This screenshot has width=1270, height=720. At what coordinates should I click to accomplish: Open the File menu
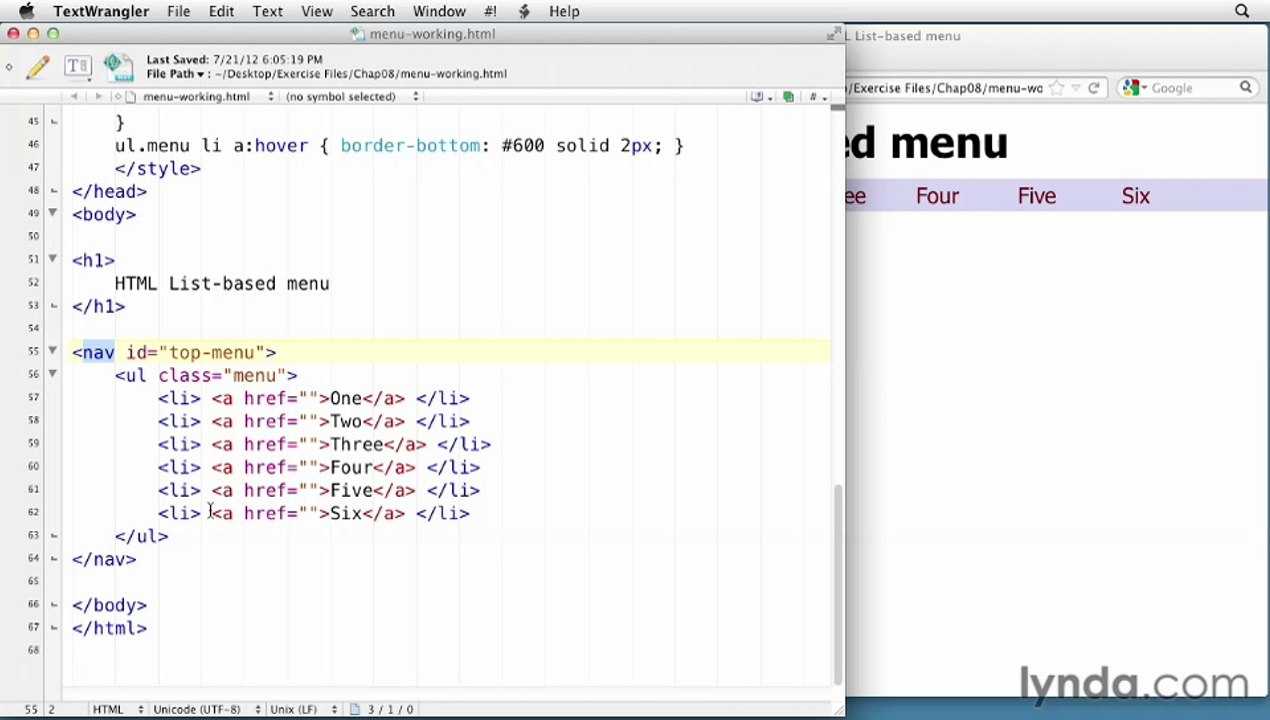[x=178, y=11]
